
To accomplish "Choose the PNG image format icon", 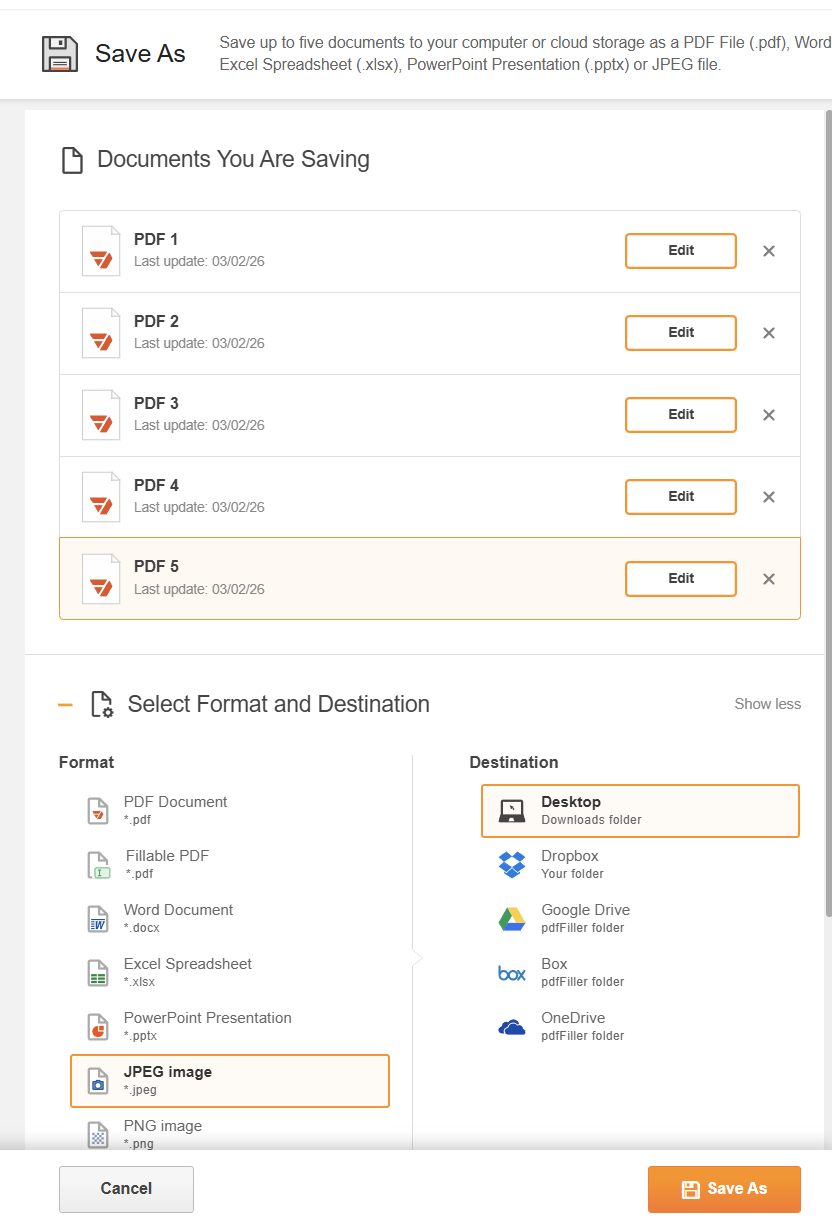I will [97, 1134].
